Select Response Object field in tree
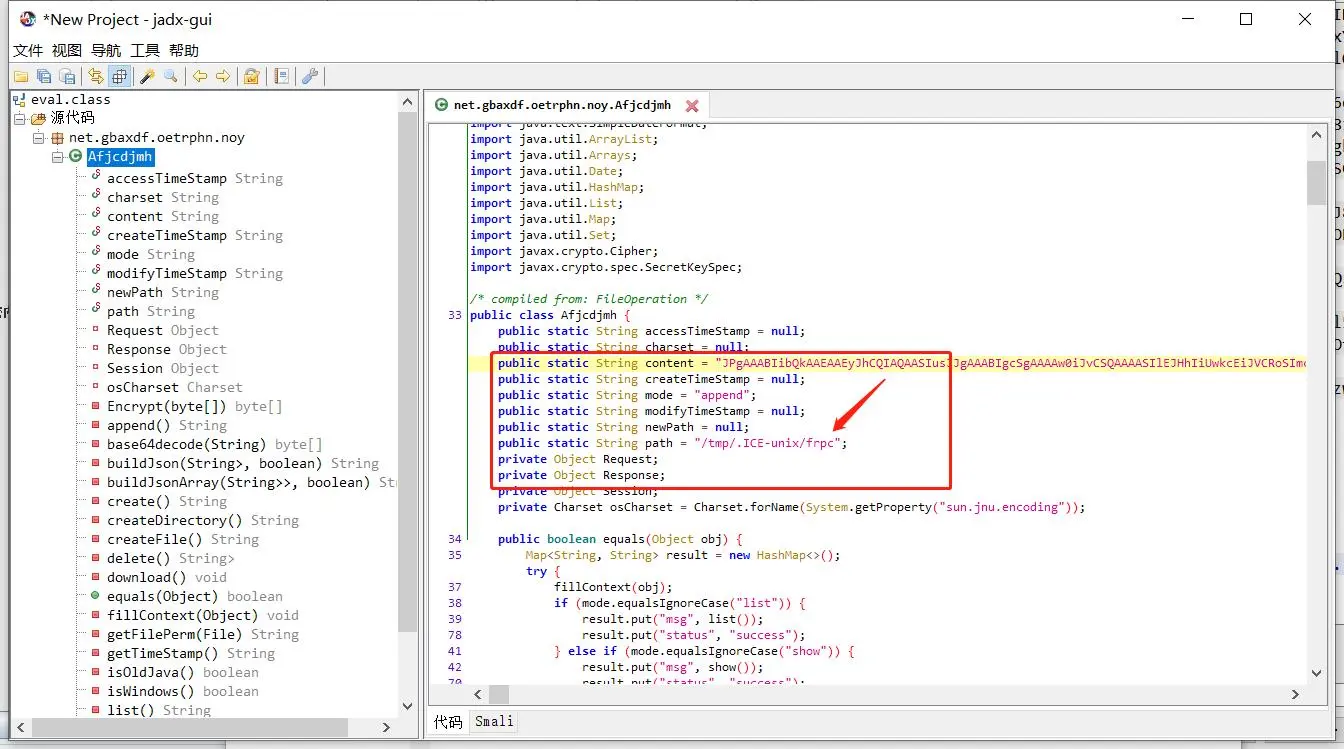The image size is (1344, 749). tap(167, 349)
